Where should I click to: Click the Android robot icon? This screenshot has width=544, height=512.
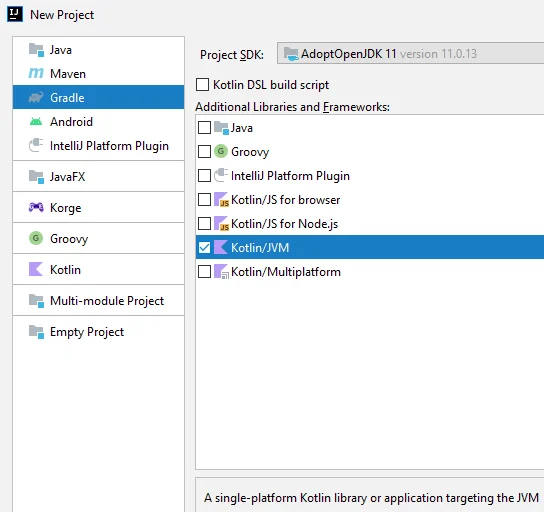point(36,122)
